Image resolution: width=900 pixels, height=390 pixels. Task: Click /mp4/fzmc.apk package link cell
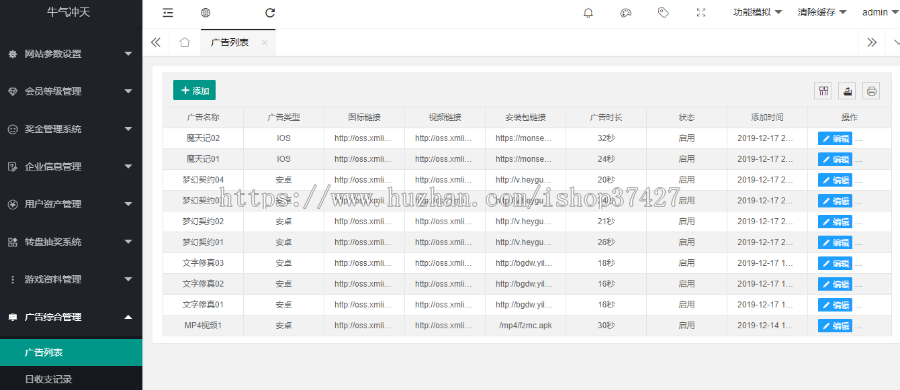pos(525,326)
